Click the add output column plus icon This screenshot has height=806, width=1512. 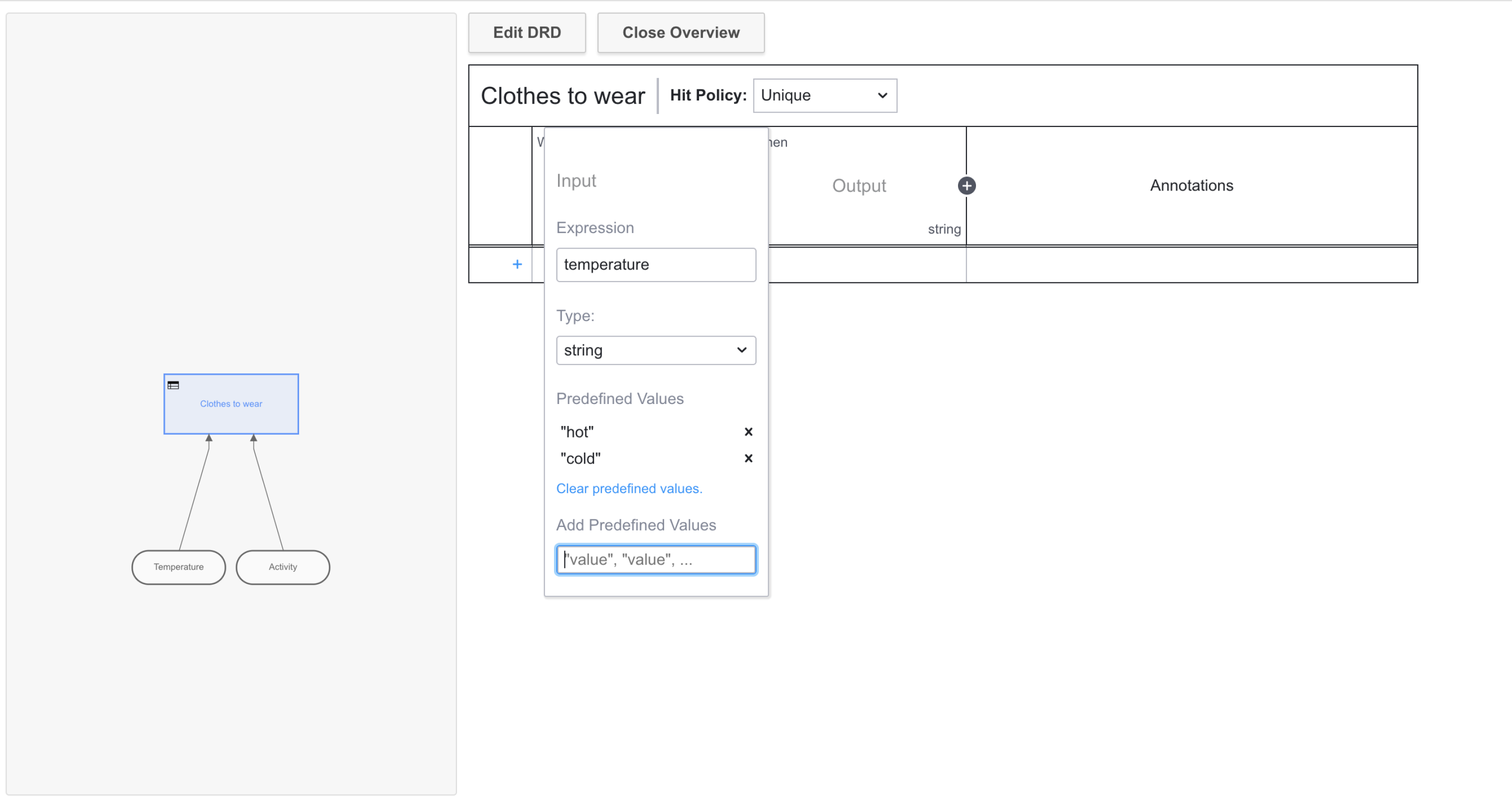(966, 185)
